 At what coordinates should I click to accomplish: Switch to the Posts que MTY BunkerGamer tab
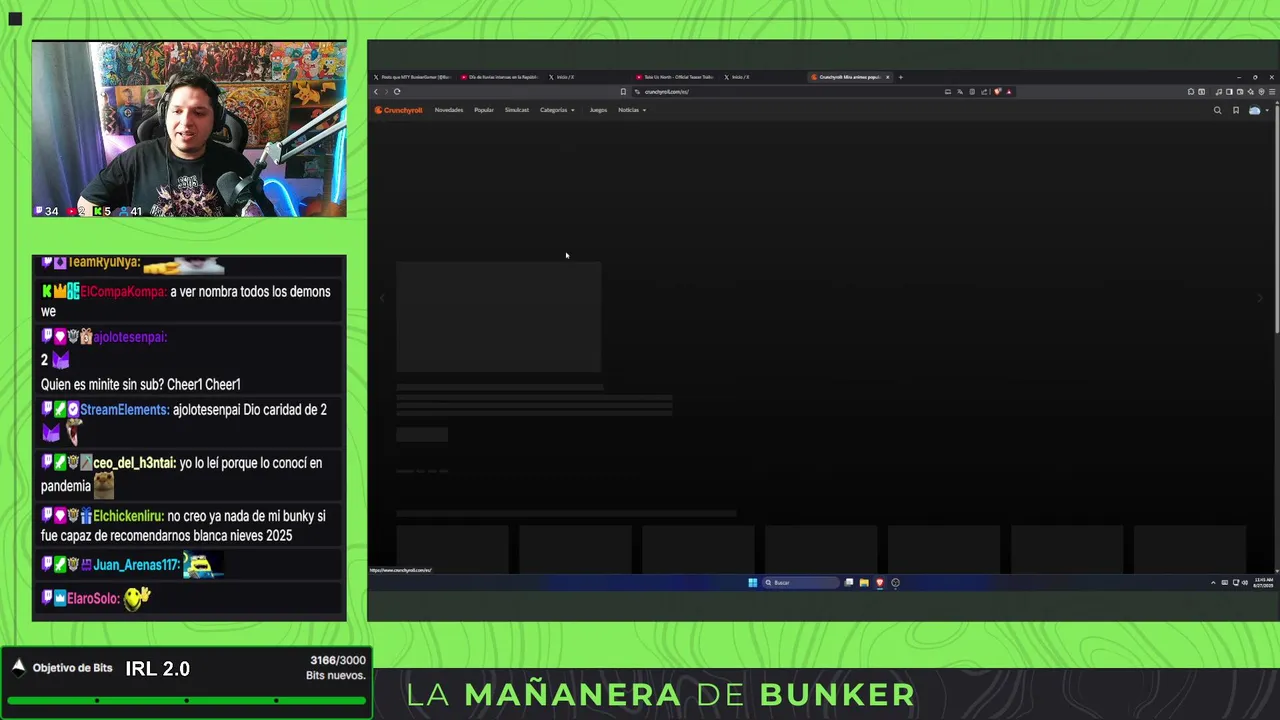click(x=412, y=77)
